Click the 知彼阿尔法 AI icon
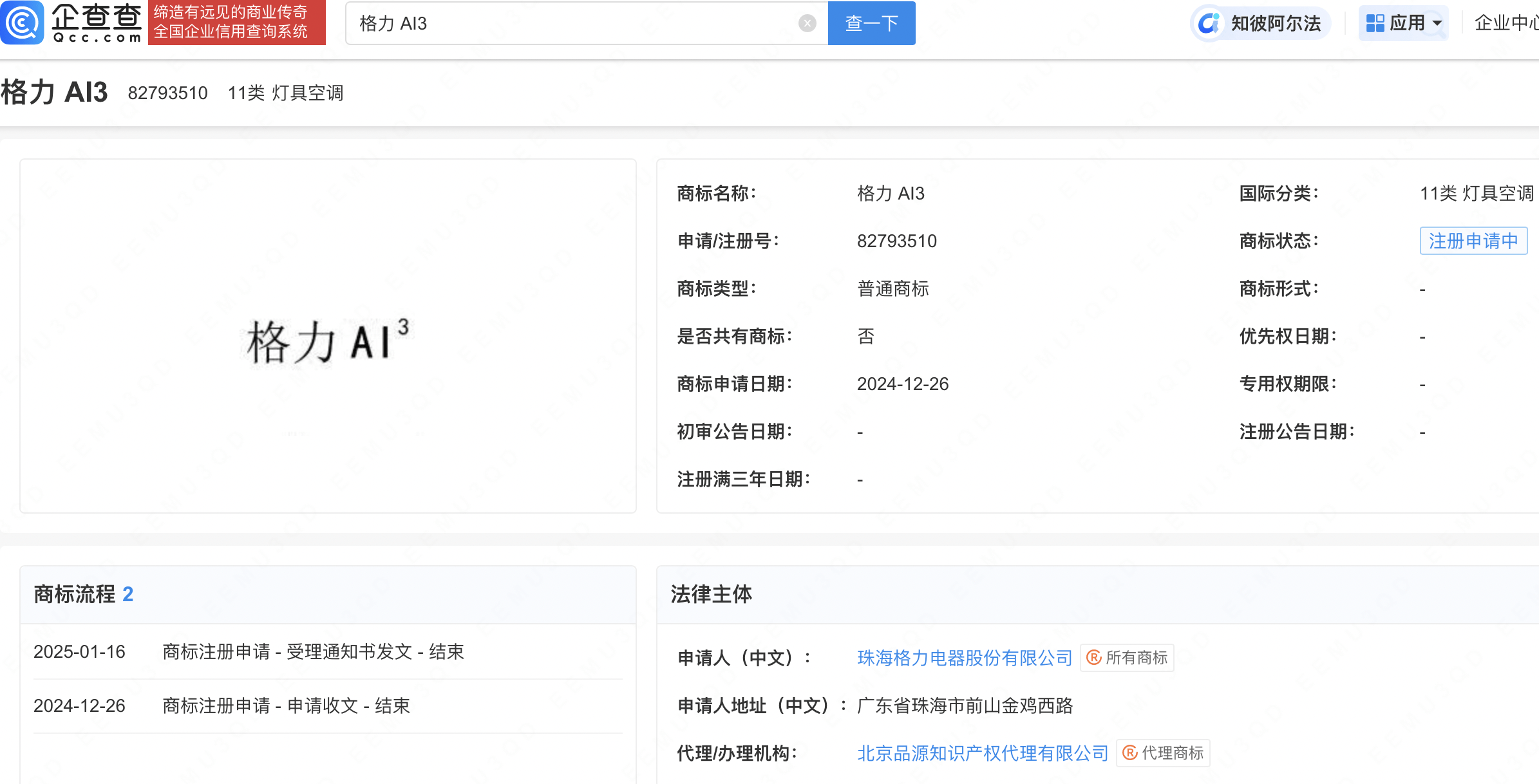Screen dimensions: 1539x784 click(x=1209, y=23)
